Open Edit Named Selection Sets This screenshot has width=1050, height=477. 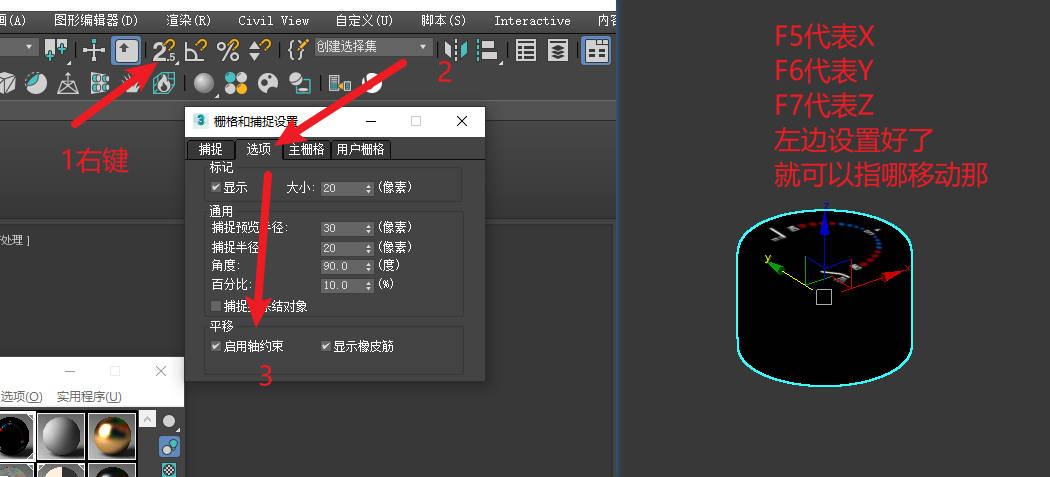tap(298, 51)
